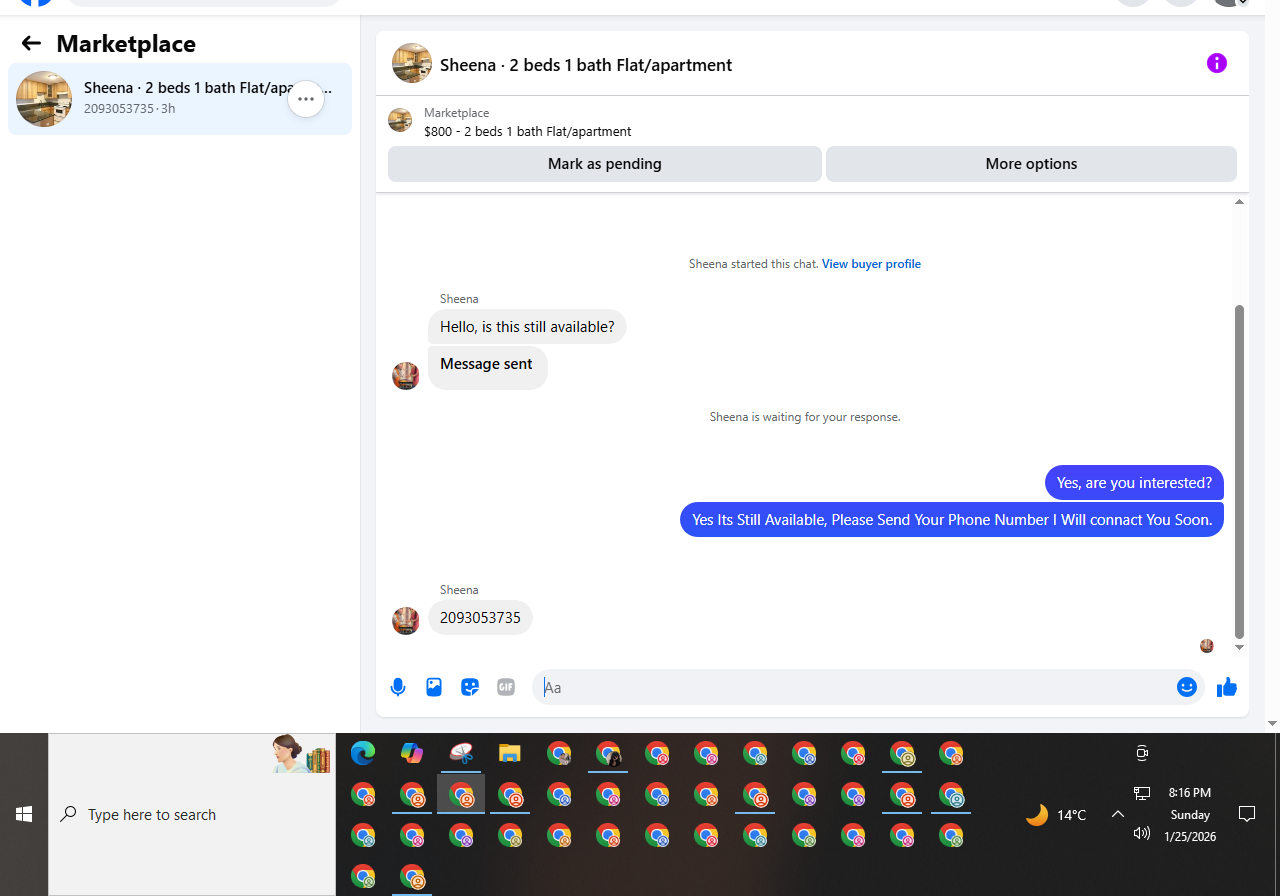Viewport: 1280px width, 896px height.
Task: Record a voice clip with the microphone
Action: coord(398,687)
